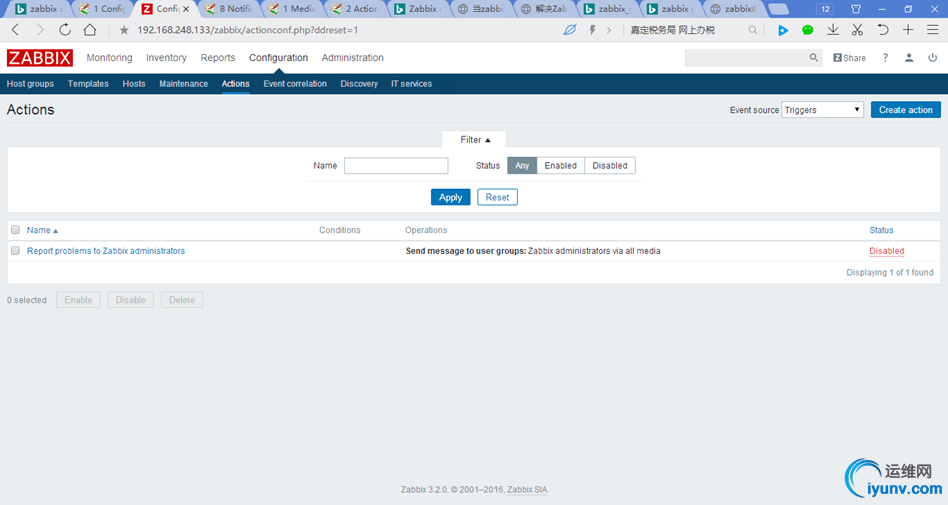Open a new tab with plus icon
948x505 pixels.
tap(908, 30)
